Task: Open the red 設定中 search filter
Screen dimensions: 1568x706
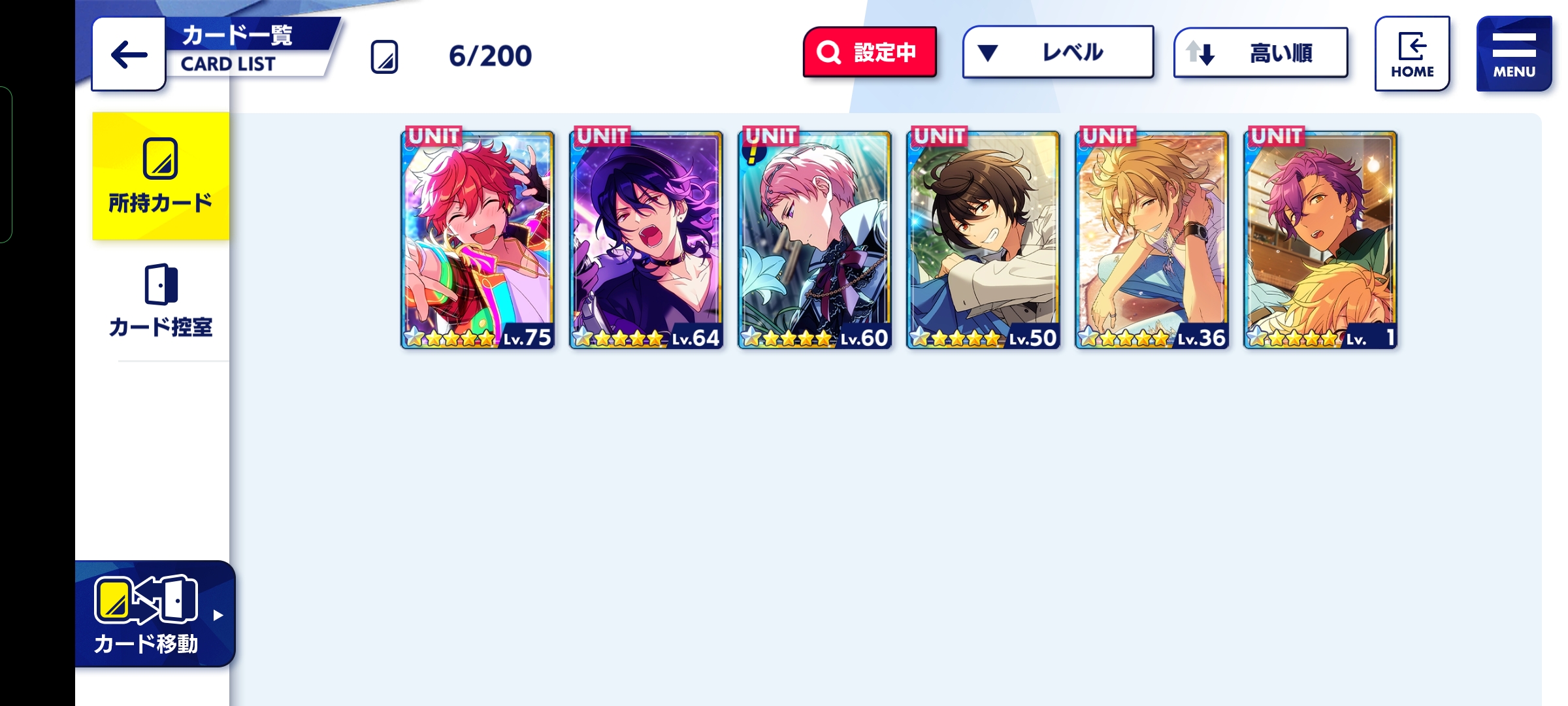Action: [x=870, y=52]
